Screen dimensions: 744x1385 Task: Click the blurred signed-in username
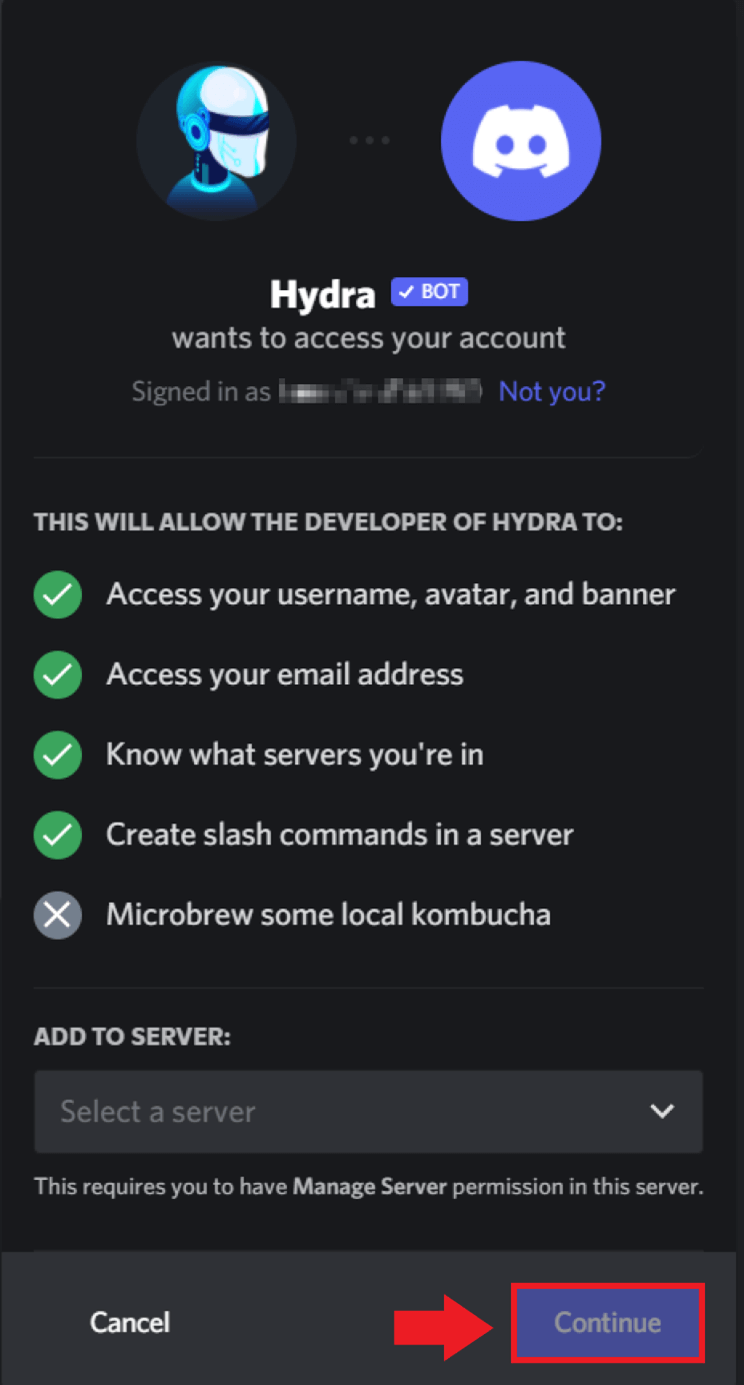pos(381,390)
